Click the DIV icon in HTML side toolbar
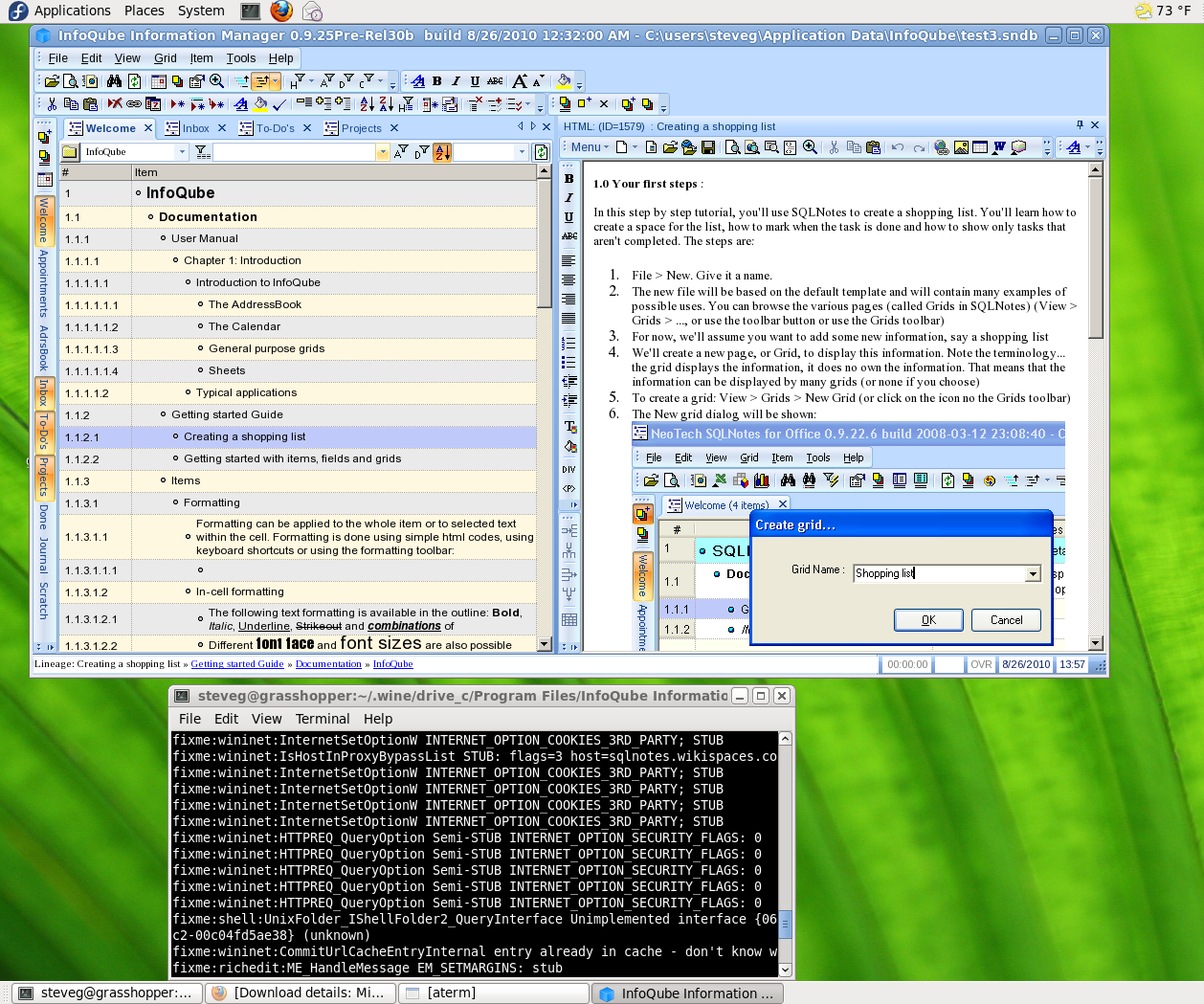The width and height of the screenshot is (1204, 1004). pyautogui.click(x=569, y=469)
